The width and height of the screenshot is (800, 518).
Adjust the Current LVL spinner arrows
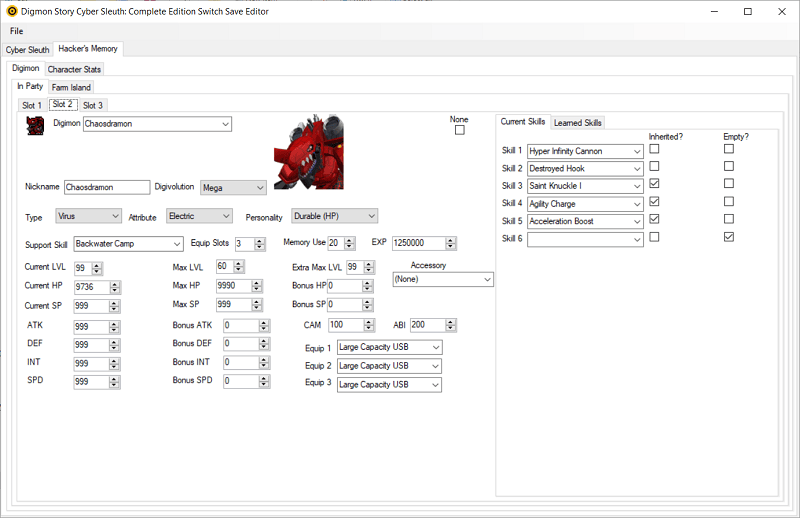[x=96, y=268]
